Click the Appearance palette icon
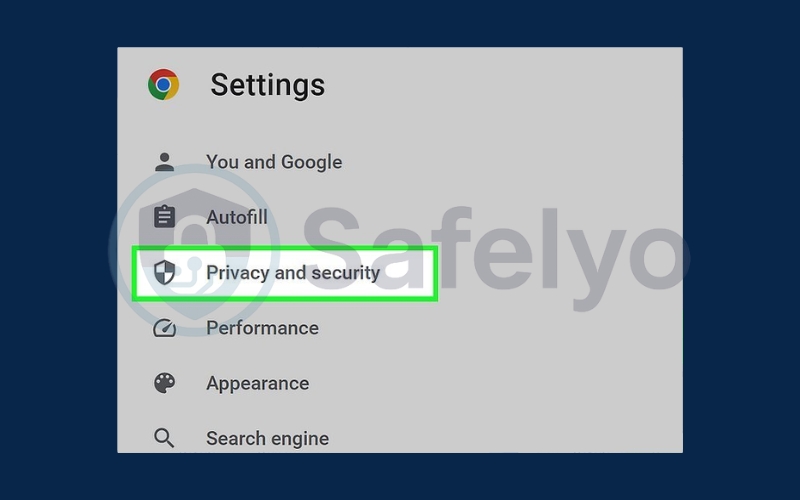Screen dimensions: 800x500 pos(164,383)
